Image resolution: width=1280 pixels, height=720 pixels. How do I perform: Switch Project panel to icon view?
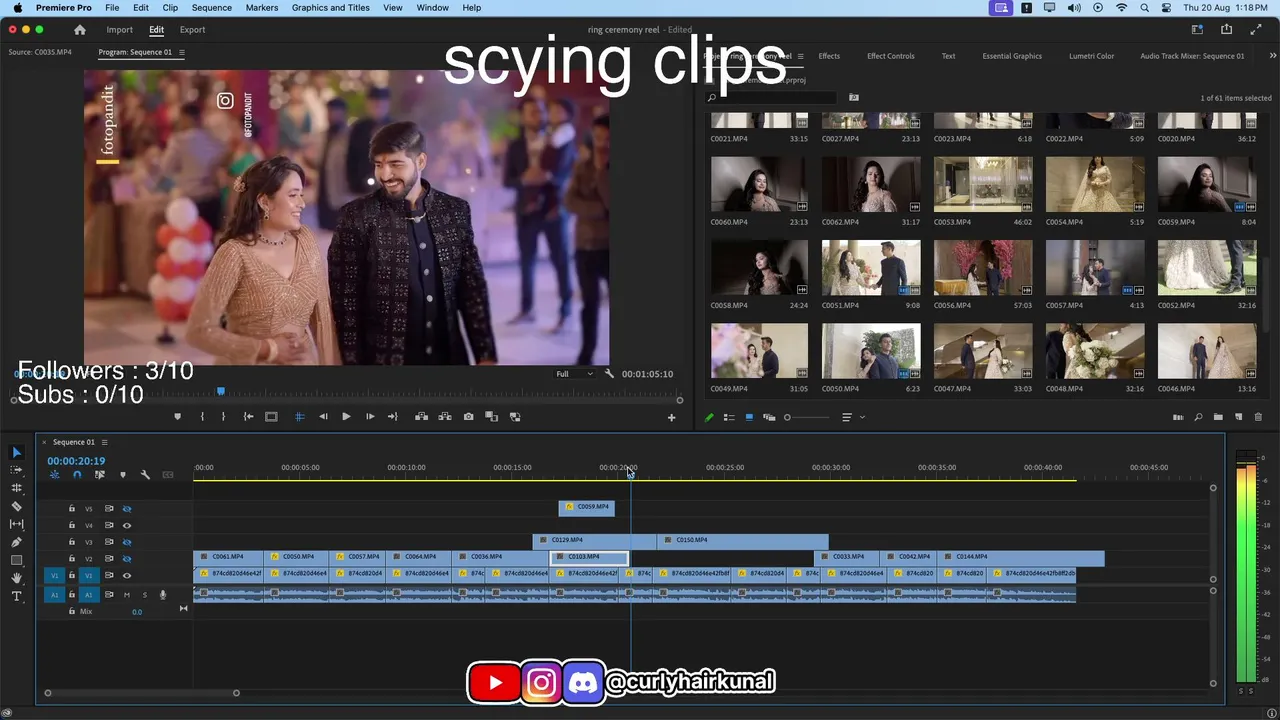(749, 417)
